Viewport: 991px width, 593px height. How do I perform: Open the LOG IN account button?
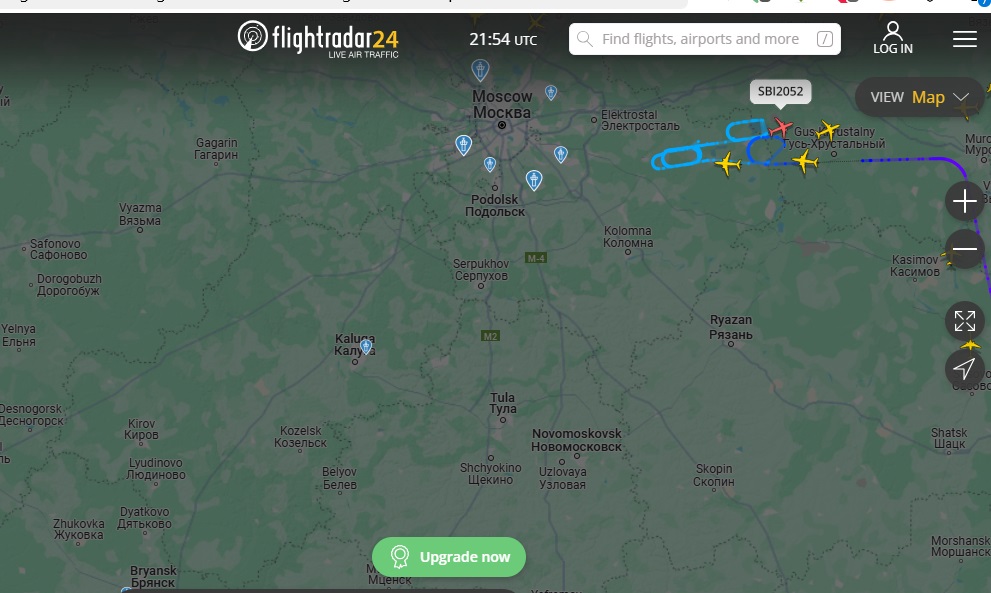click(892, 38)
